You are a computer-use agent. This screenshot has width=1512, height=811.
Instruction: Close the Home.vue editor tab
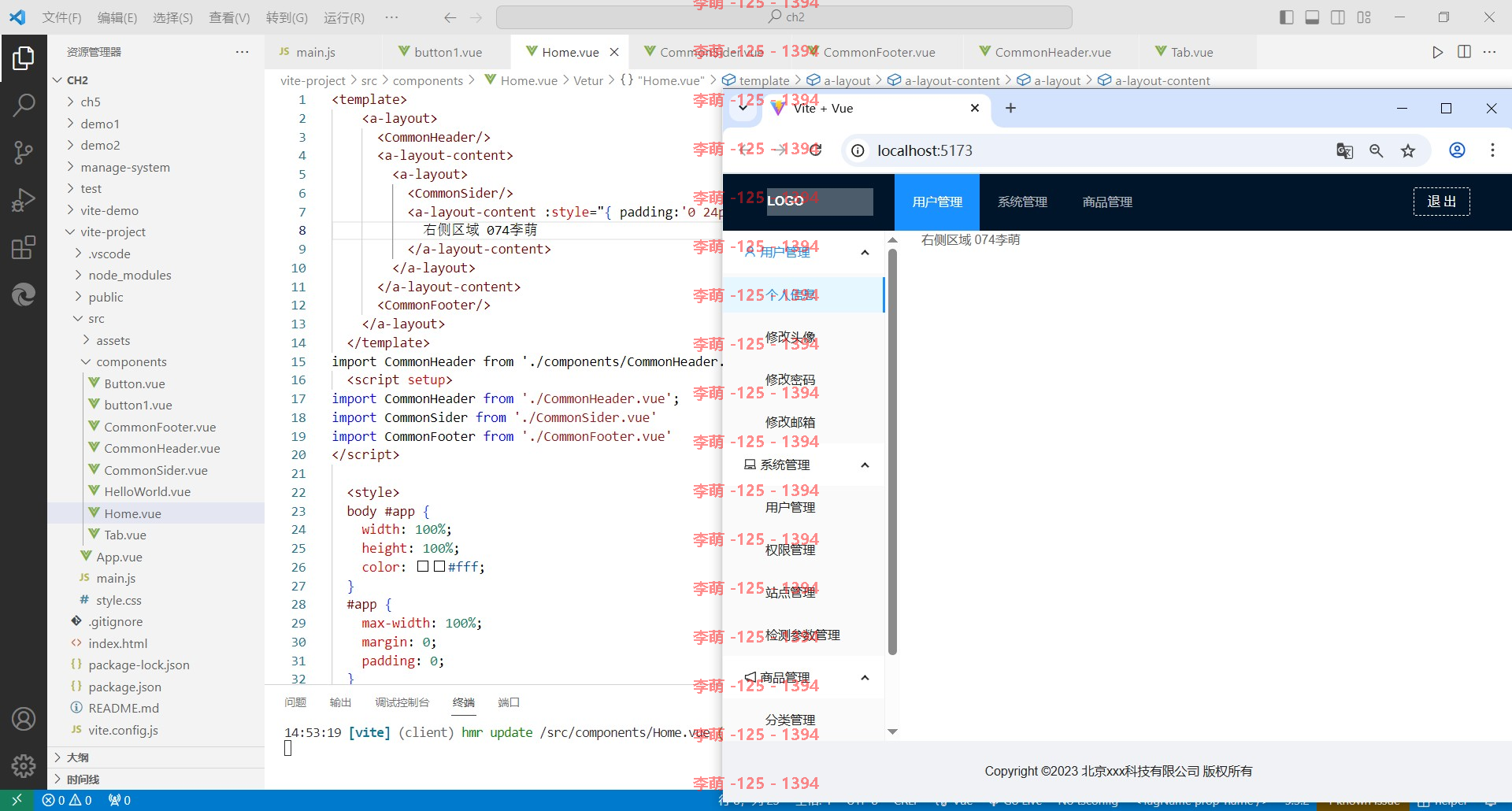click(614, 52)
